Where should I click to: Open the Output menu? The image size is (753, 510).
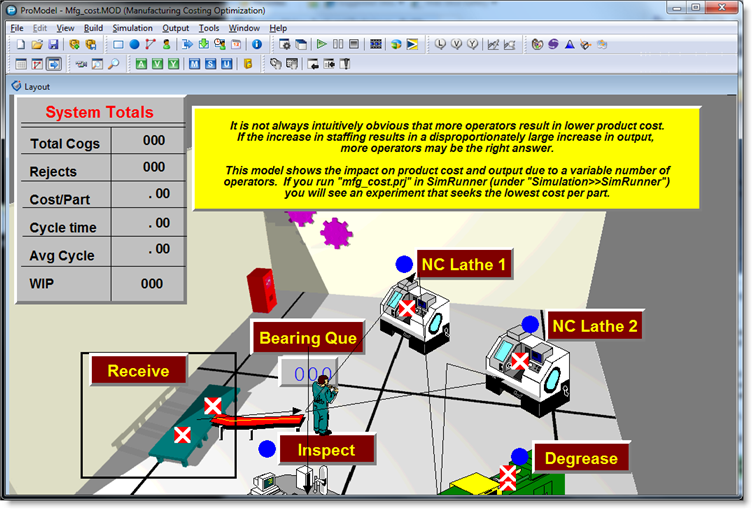coord(175,28)
